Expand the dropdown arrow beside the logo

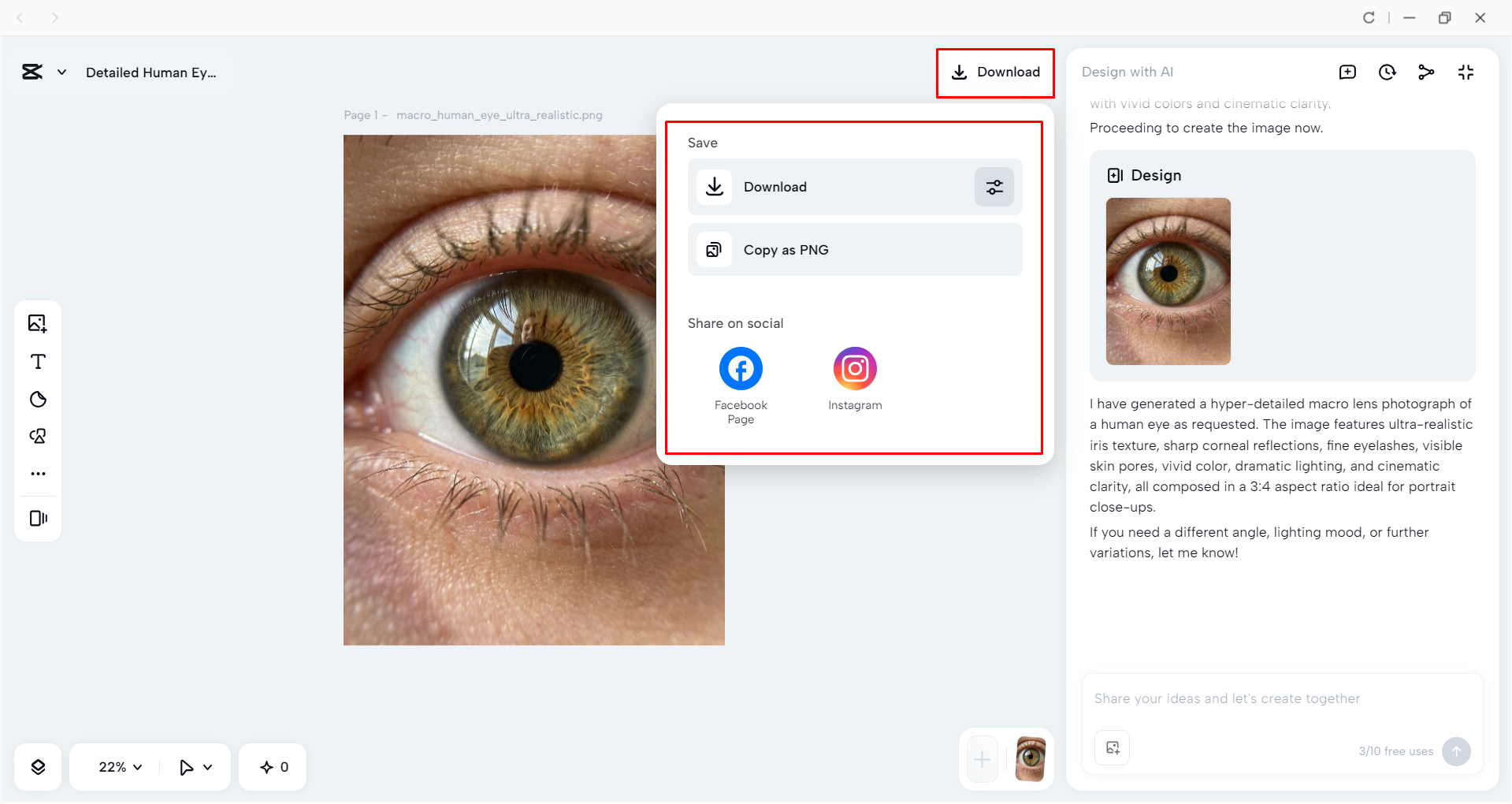[x=61, y=73]
